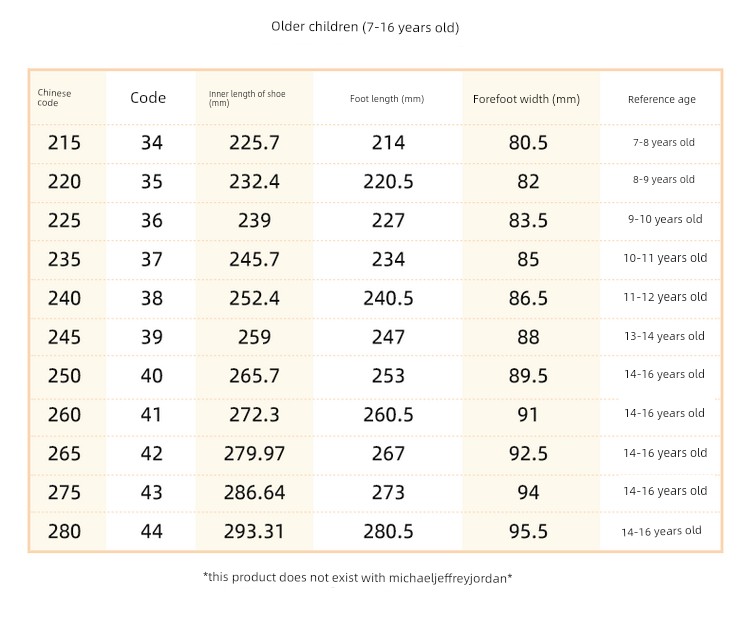Click the inner length value 265.7

tap(254, 376)
